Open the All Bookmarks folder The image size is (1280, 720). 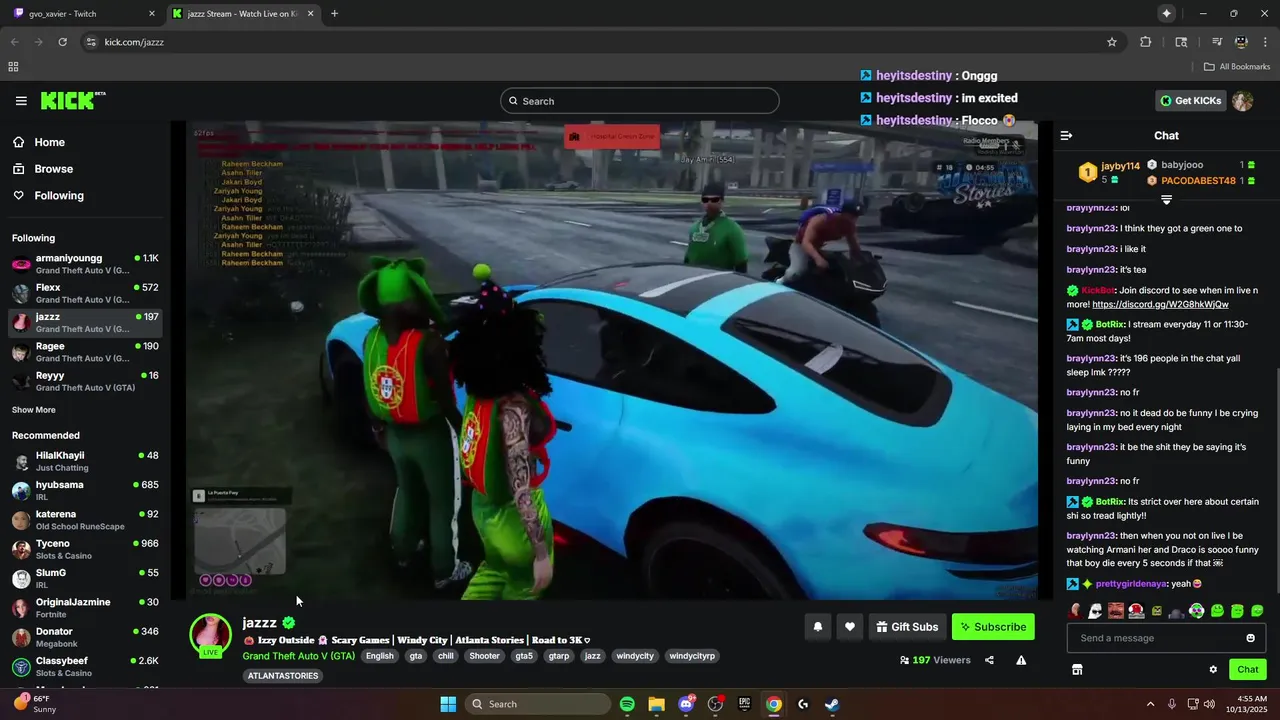(x=1236, y=67)
